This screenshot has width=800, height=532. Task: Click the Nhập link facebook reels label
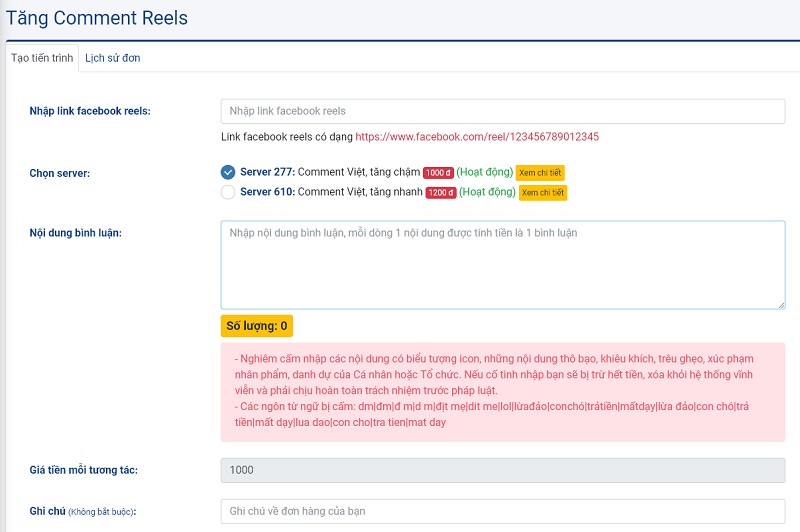click(x=90, y=111)
